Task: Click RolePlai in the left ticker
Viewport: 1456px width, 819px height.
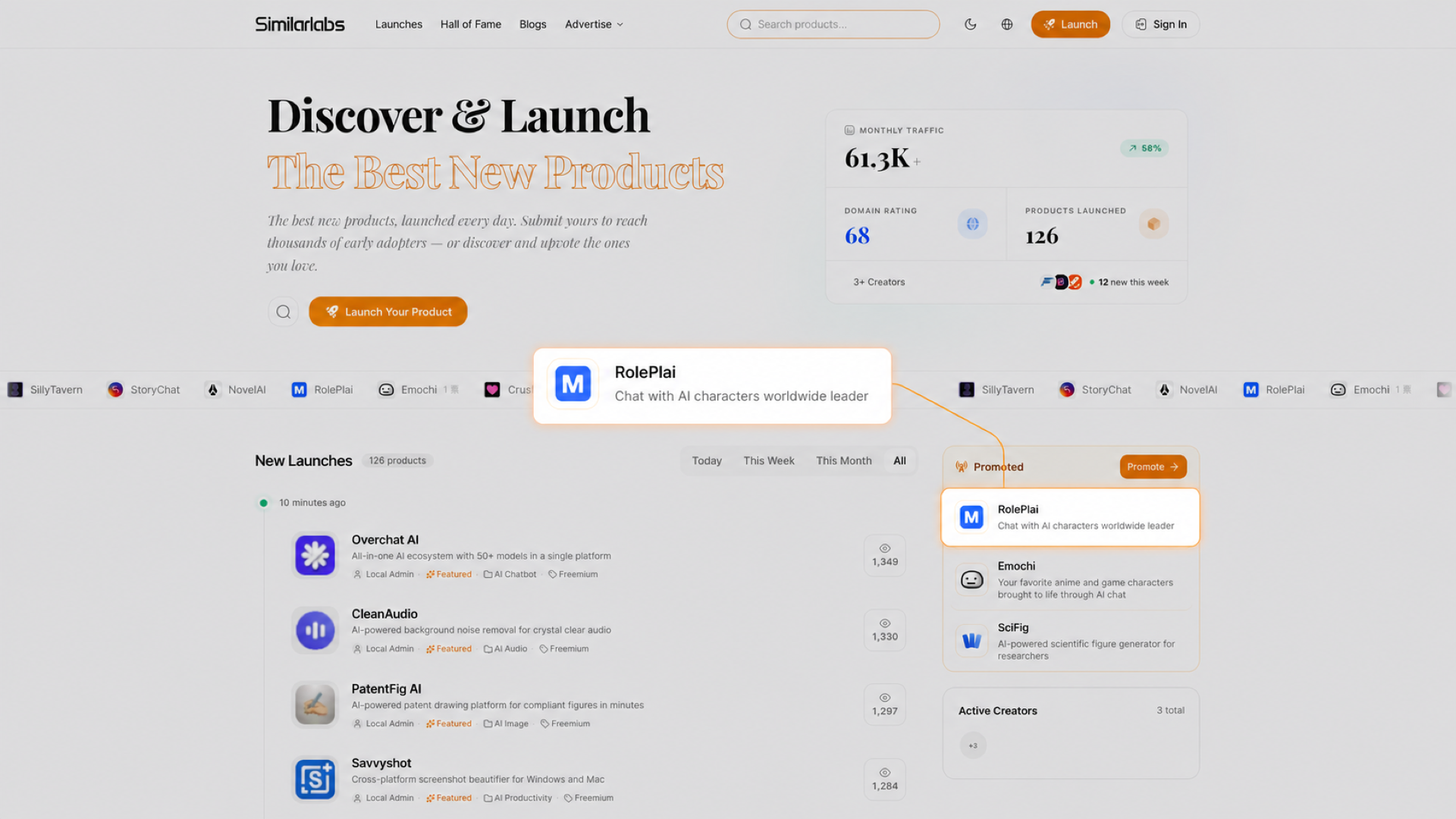Action: click(322, 390)
